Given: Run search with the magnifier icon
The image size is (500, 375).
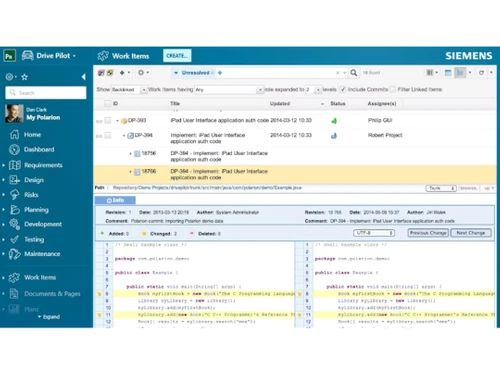Looking at the screenshot, I should pos(354,73).
